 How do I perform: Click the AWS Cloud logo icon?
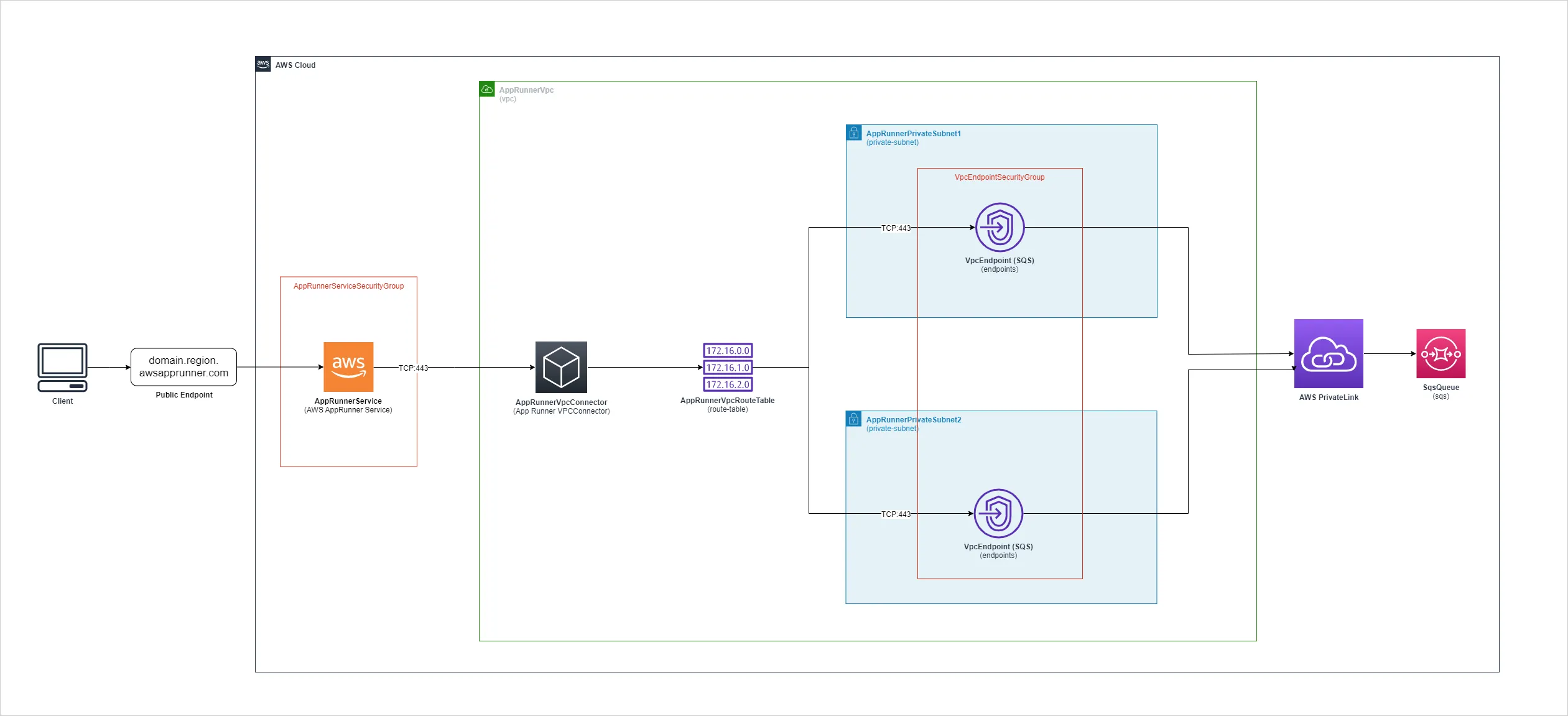263,64
